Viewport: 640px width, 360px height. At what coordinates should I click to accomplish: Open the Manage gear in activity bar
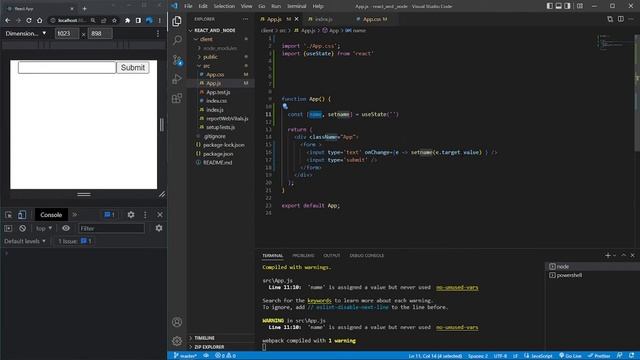pyautogui.click(x=177, y=340)
